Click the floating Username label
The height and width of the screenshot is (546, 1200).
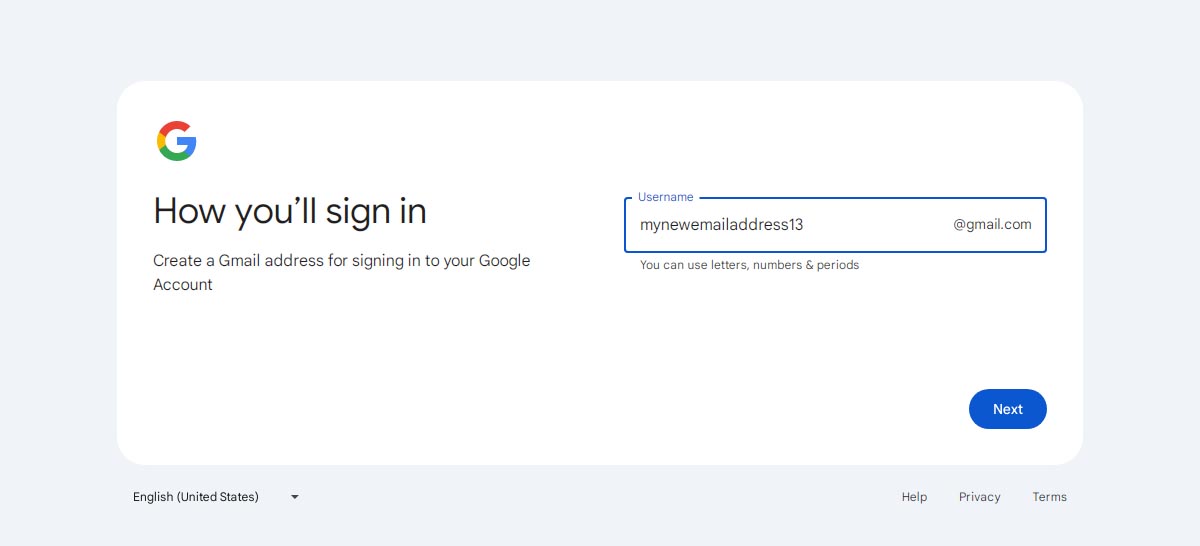[666, 198]
